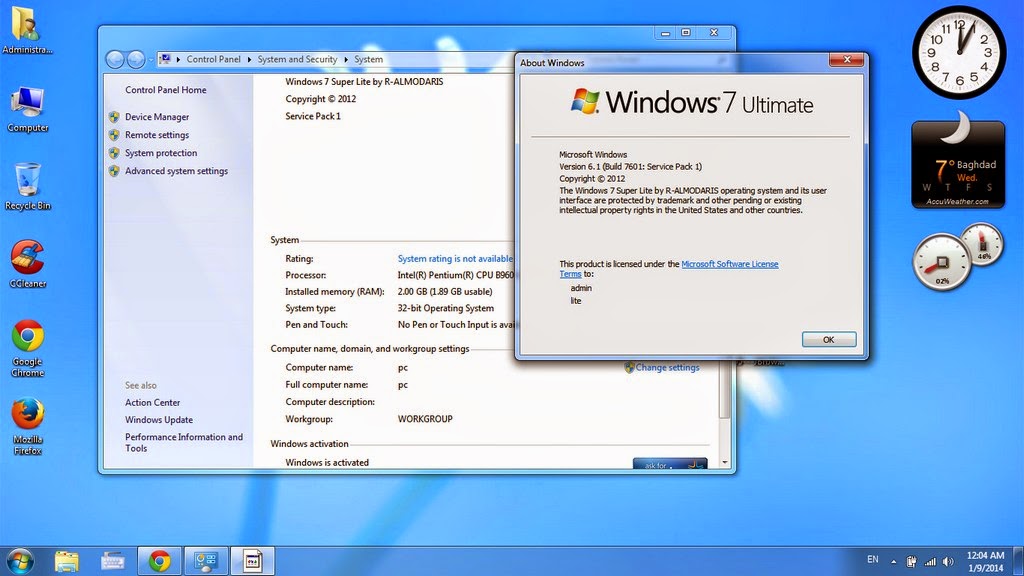Close the About Windows dialog

coord(847,59)
